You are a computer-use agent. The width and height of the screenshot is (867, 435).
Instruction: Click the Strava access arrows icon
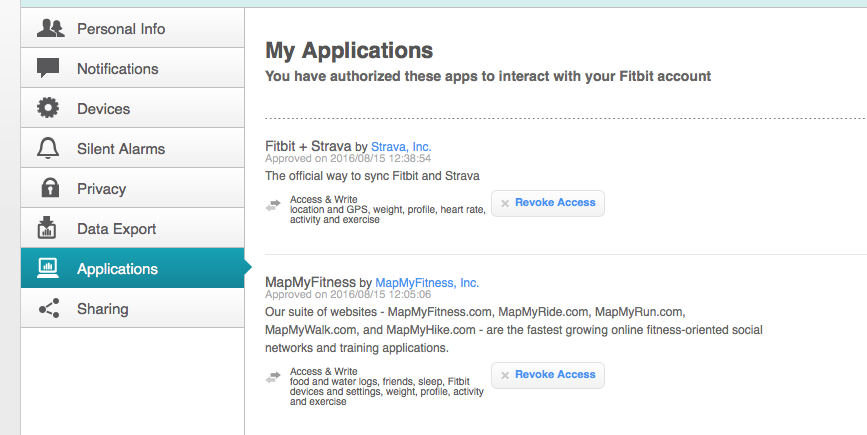(273, 205)
